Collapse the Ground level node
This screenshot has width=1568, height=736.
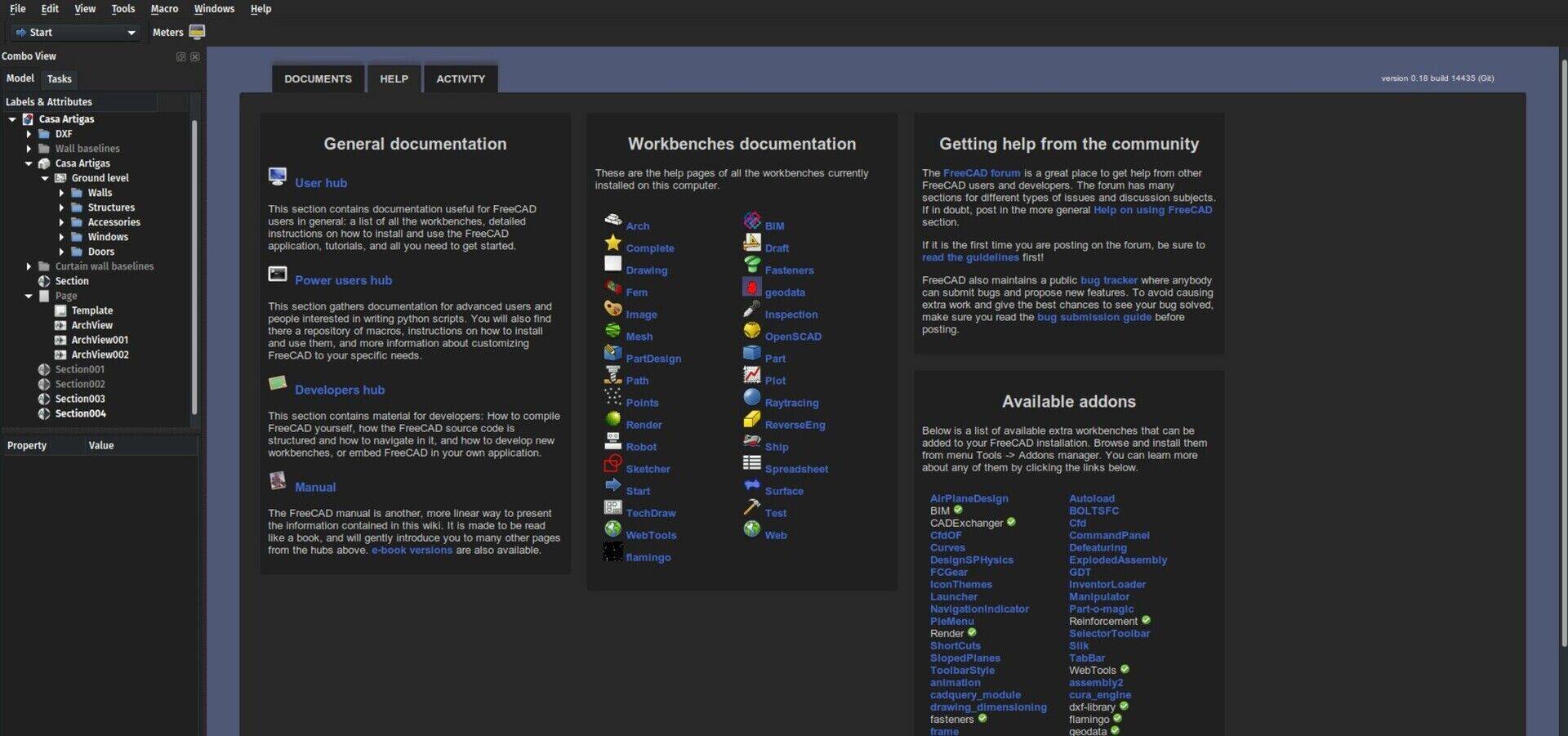pyautogui.click(x=45, y=178)
